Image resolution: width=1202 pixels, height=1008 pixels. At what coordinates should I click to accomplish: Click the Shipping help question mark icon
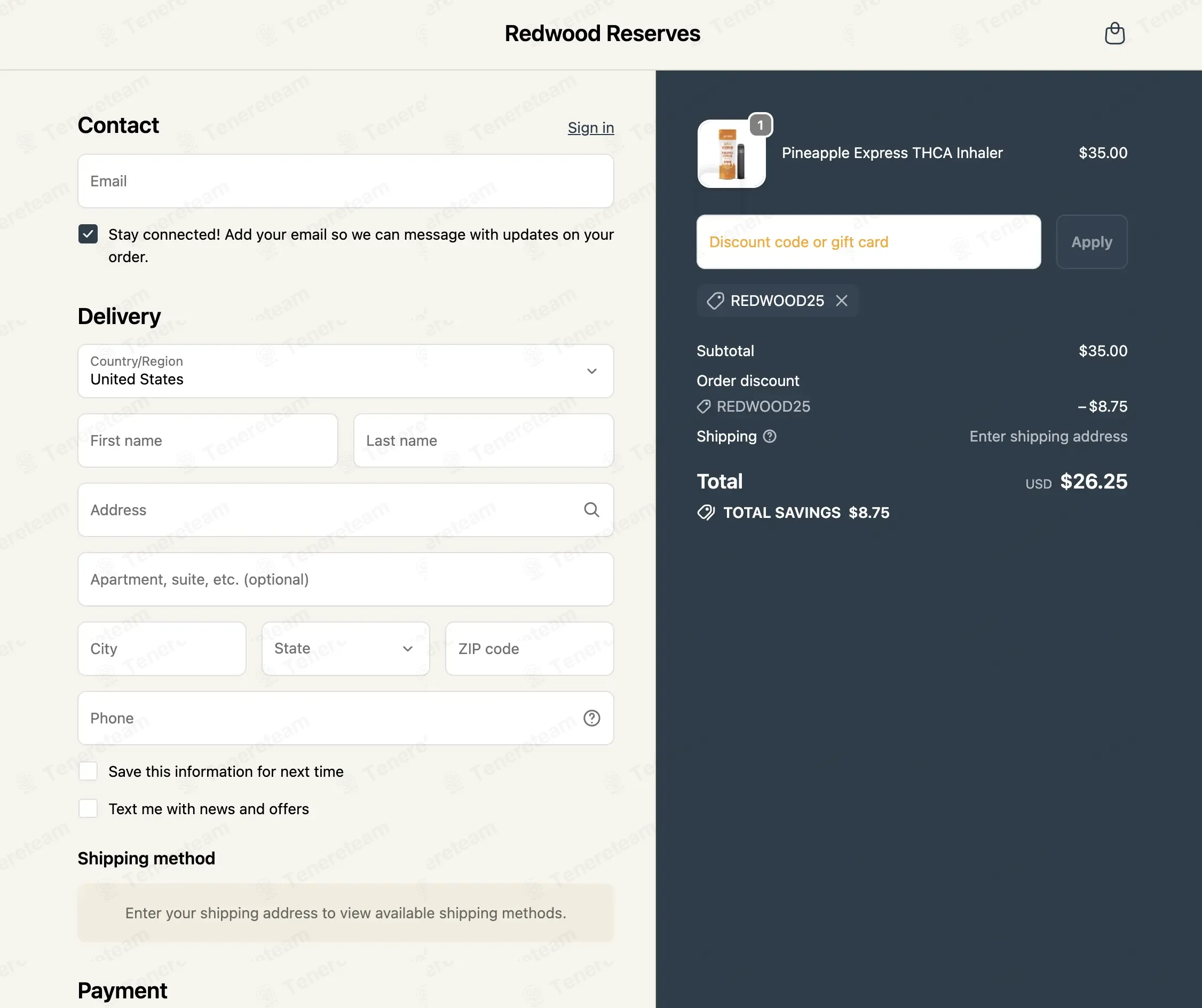coord(770,436)
